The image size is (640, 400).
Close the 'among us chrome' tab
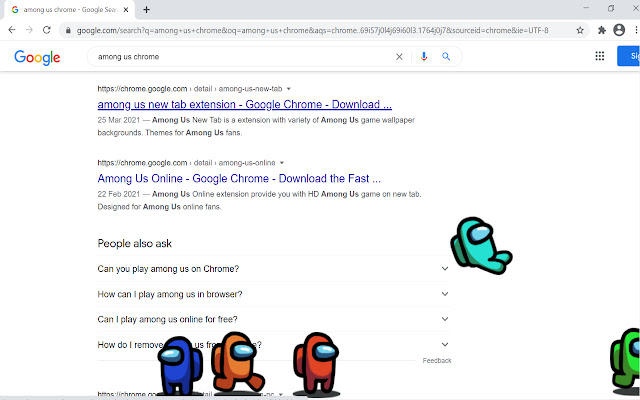pyautogui.click(x=126, y=10)
